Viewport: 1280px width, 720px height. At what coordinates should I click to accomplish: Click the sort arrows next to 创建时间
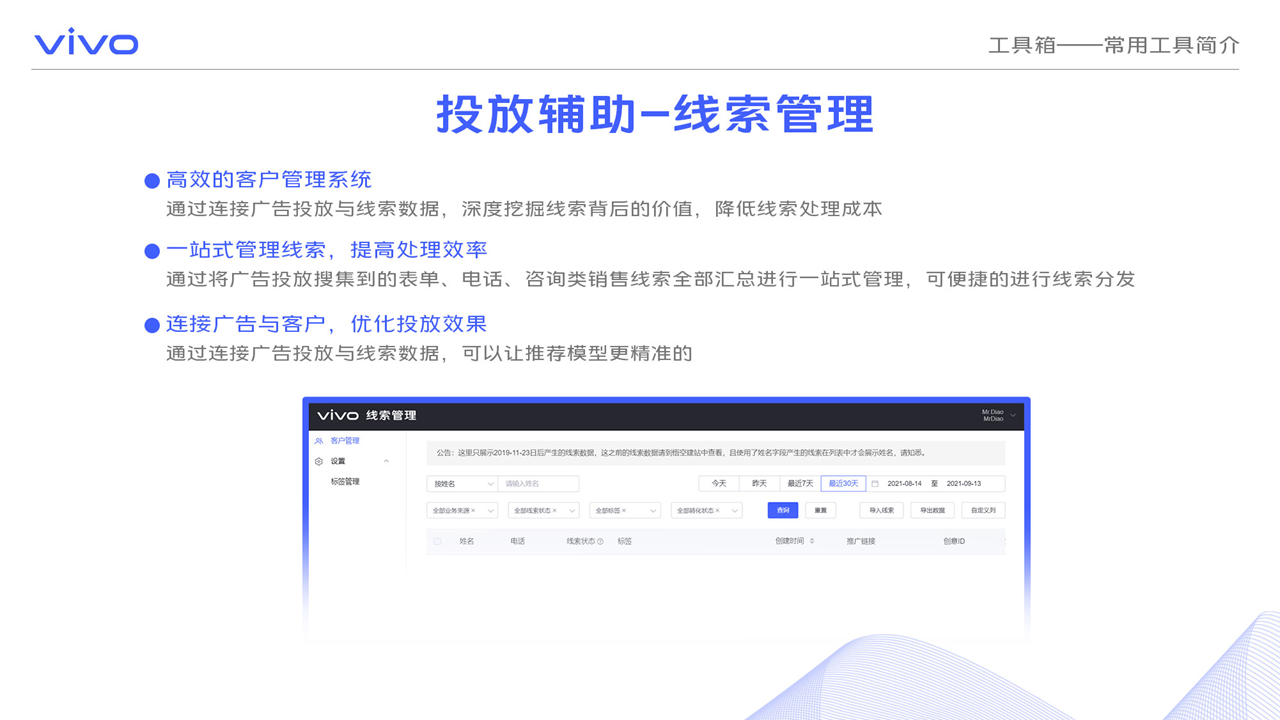click(812, 541)
